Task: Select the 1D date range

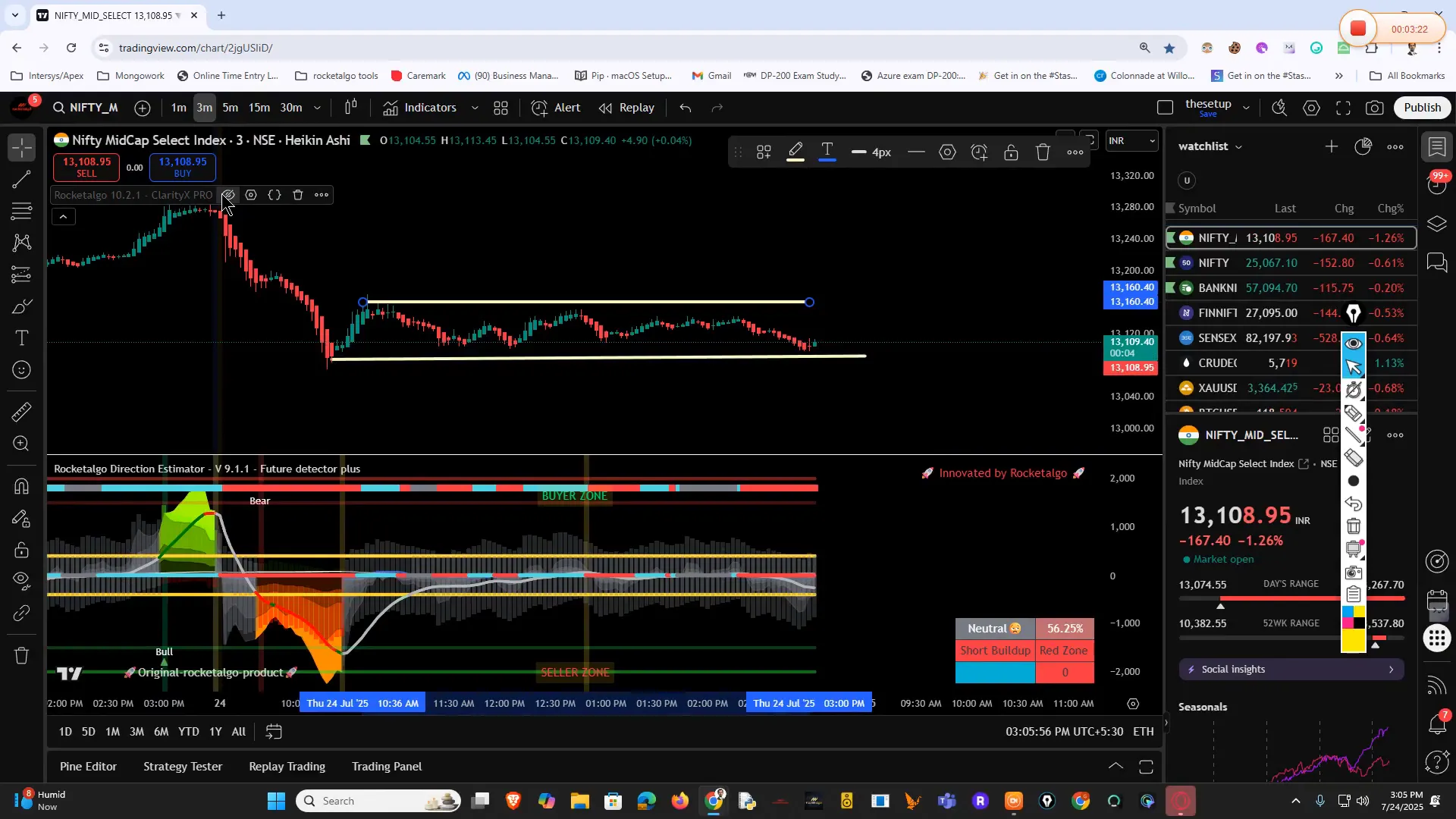Action: coord(65,732)
